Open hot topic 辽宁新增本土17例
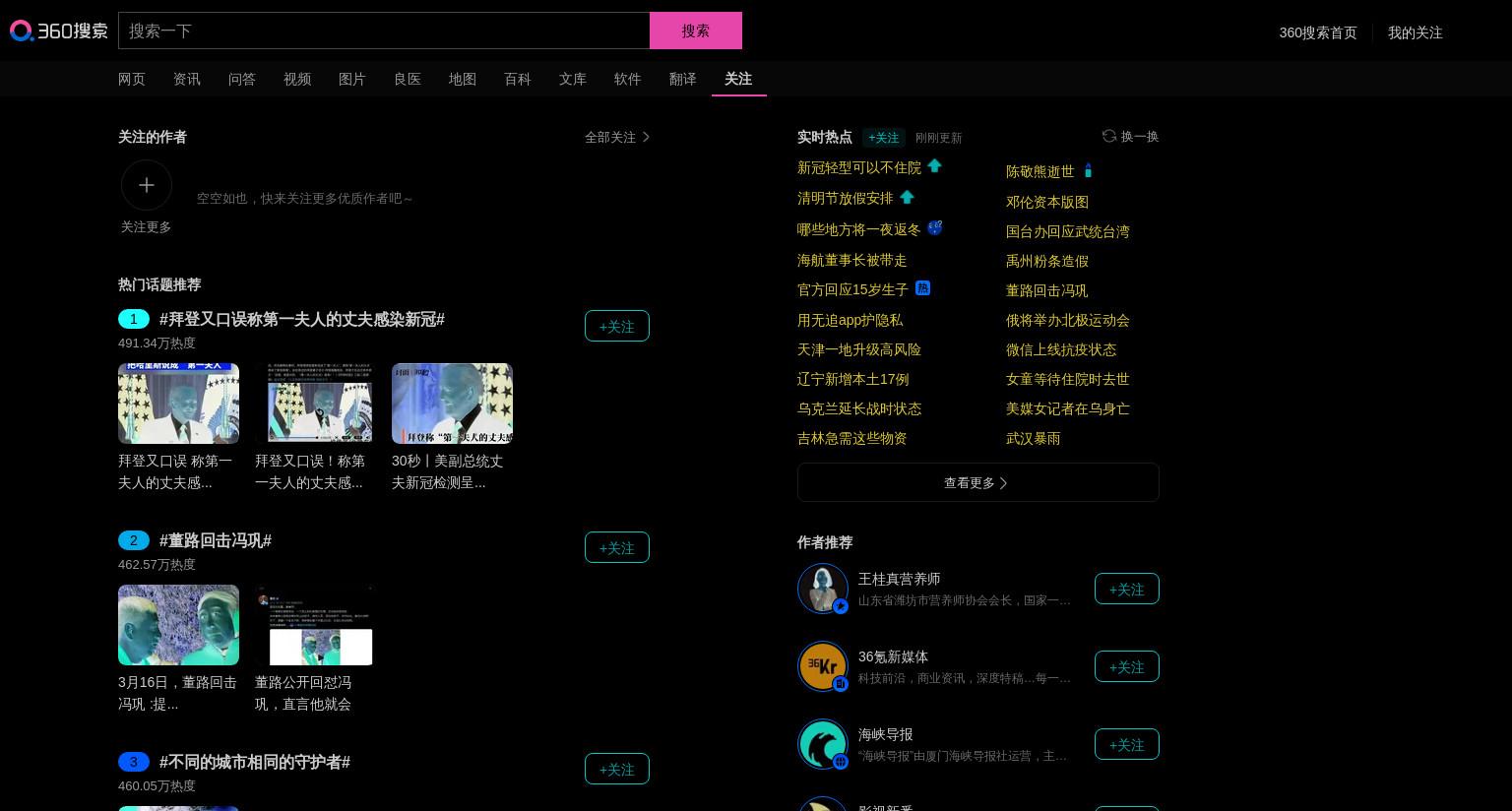This screenshot has width=1512, height=811. (853, 379)
